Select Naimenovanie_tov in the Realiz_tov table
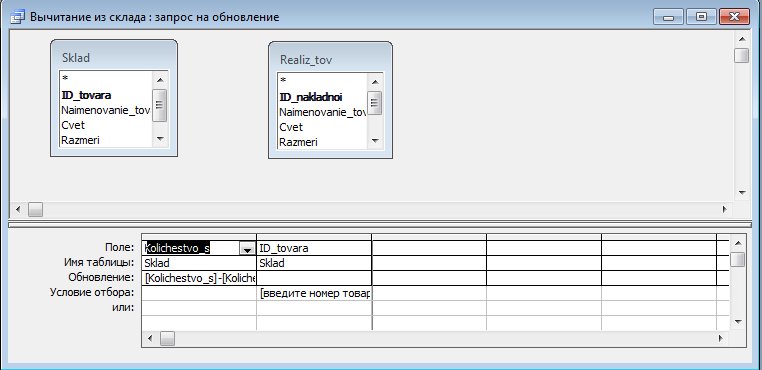 tap(323, 112)
